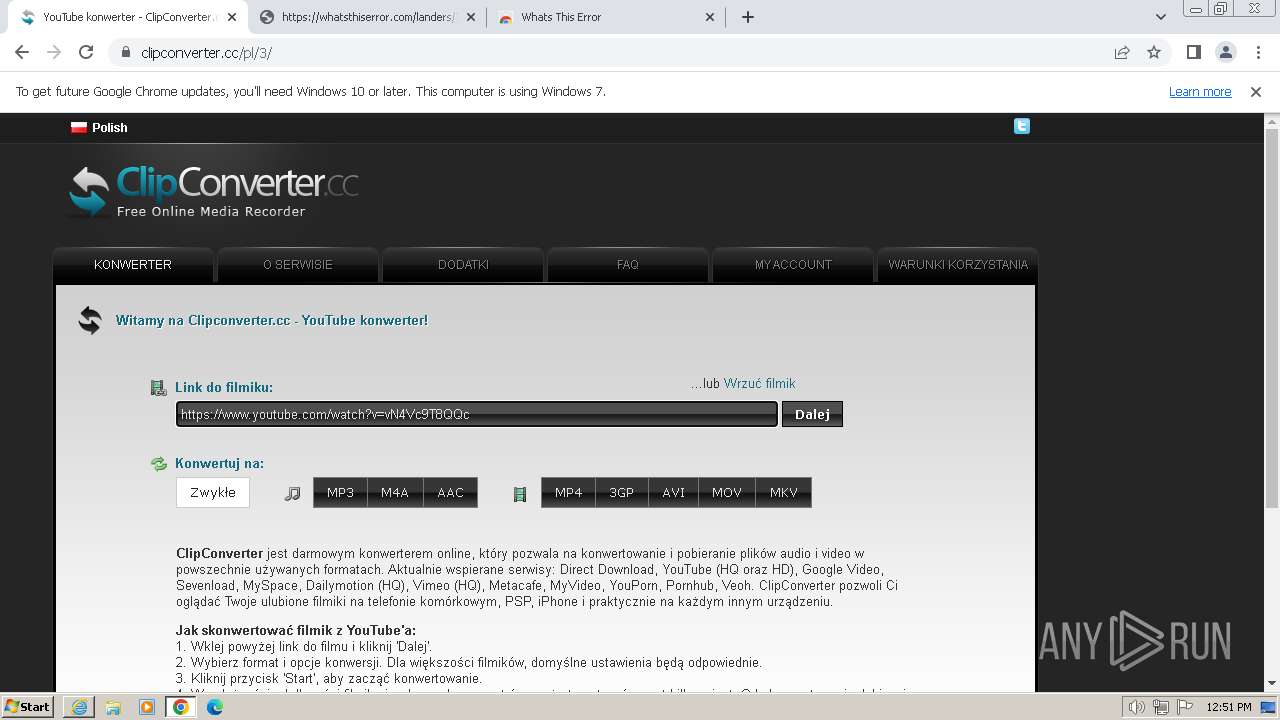
Task: Select MKV conversion format
Action: click(x=784, y=492)
